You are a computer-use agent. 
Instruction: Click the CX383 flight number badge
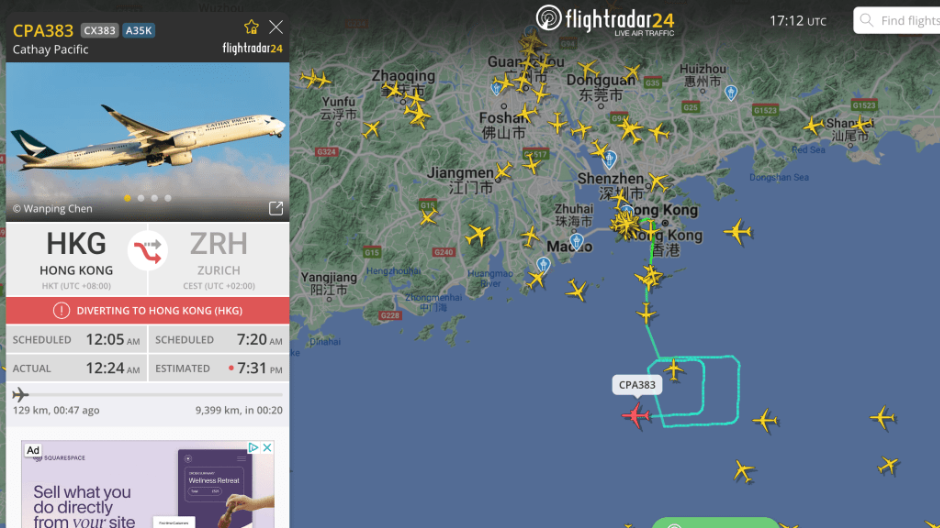(x=100, y=31)
